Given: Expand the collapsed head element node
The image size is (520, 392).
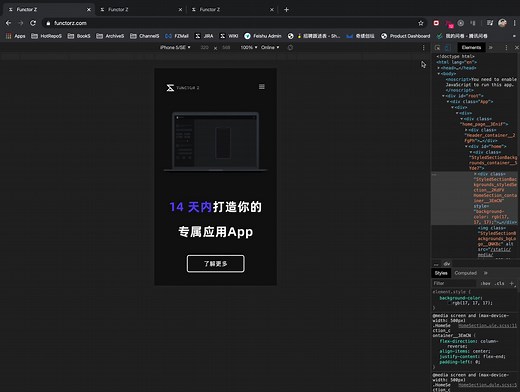Looking at the screenshot, I should click(x=439, y=68).
